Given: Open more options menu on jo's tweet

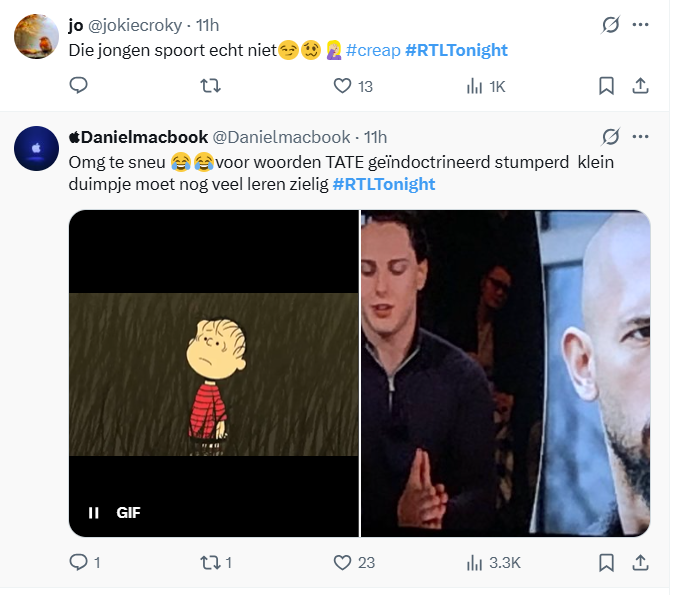Looking at the screenshot, I should point(641,24).
